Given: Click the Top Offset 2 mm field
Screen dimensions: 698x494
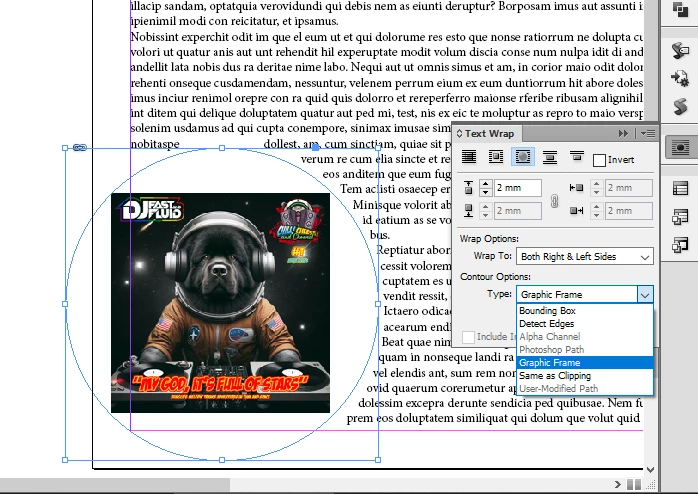Looking at the screenshot, I should pyautogui.click(x=517, y=188).
